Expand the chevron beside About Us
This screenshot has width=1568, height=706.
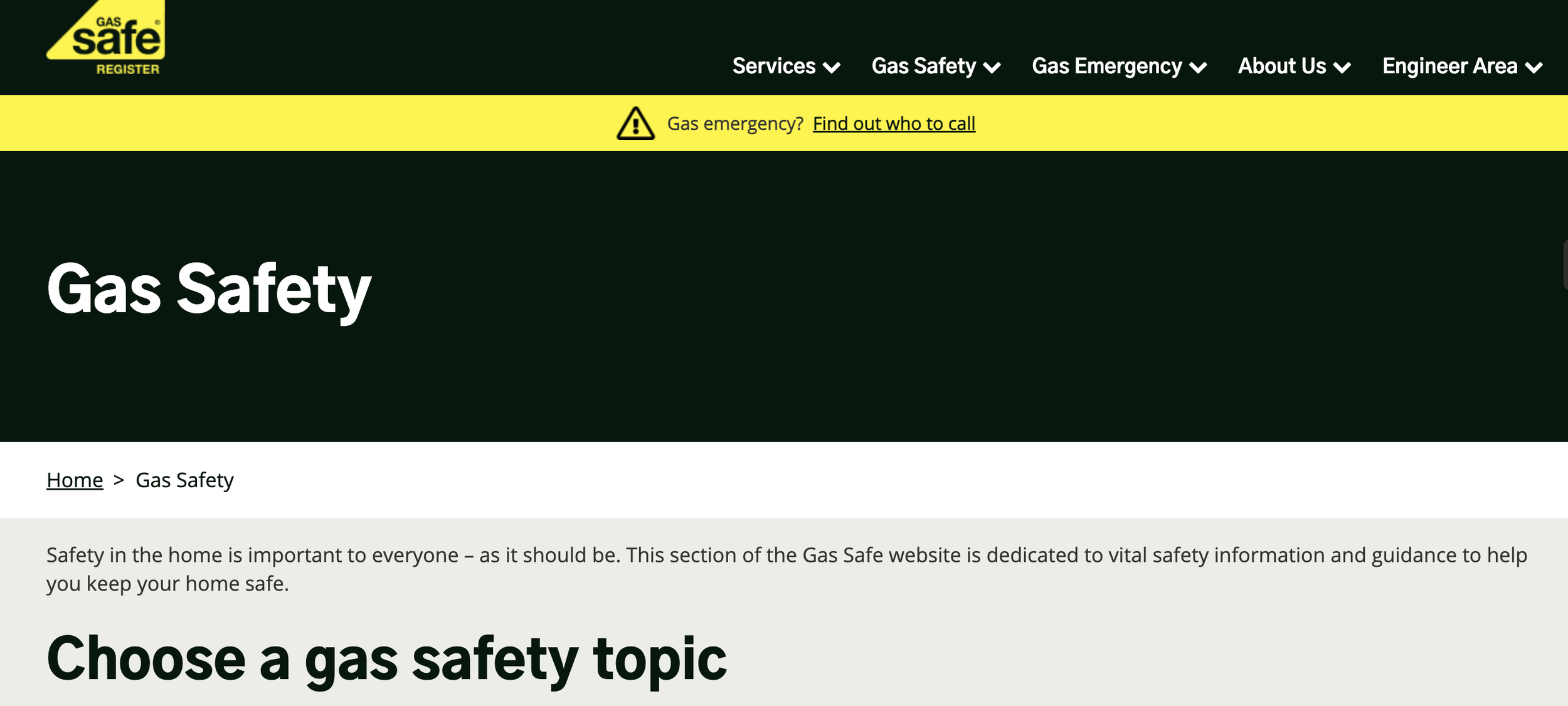click(x=1342, y=67)
